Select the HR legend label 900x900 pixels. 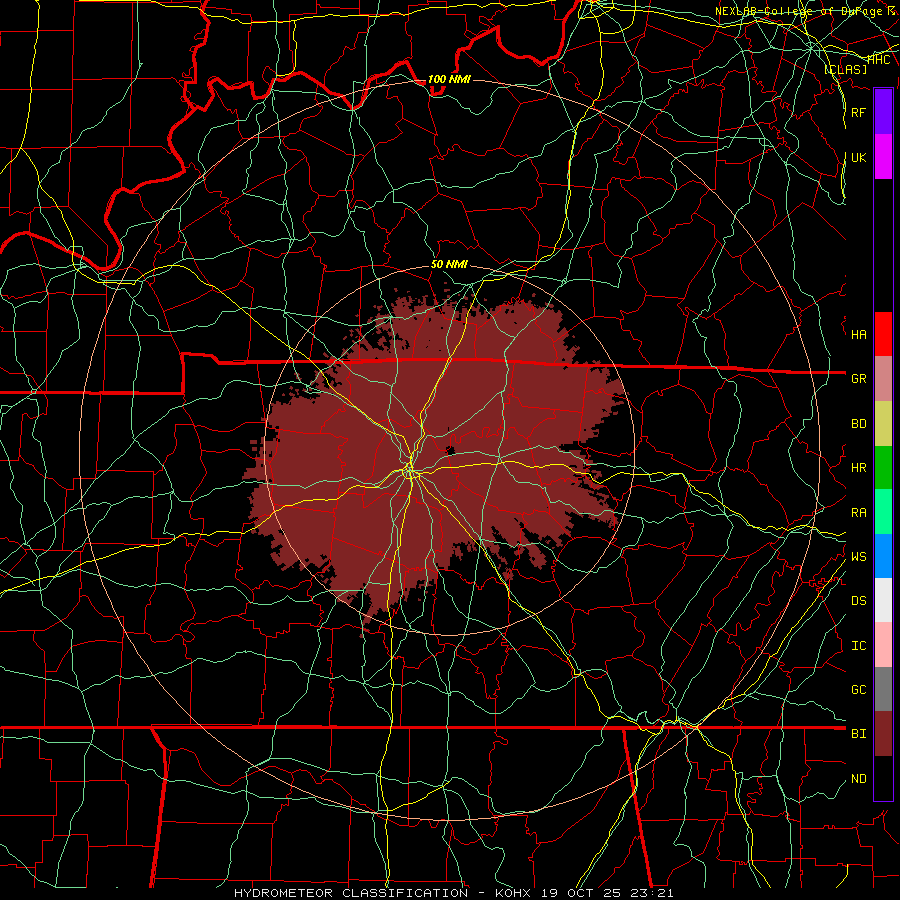[x=858, y=468]
